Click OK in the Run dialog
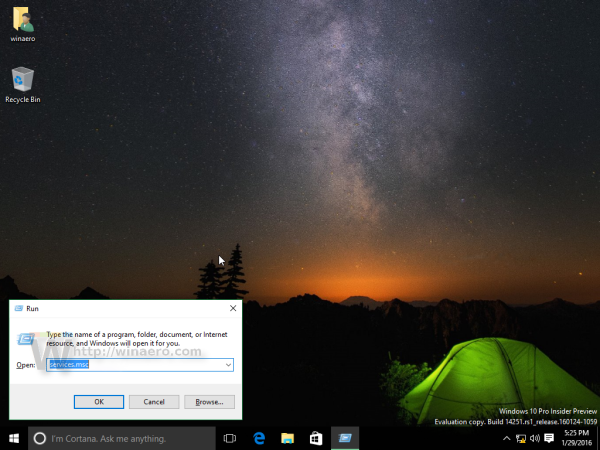 tap(99, 402)
